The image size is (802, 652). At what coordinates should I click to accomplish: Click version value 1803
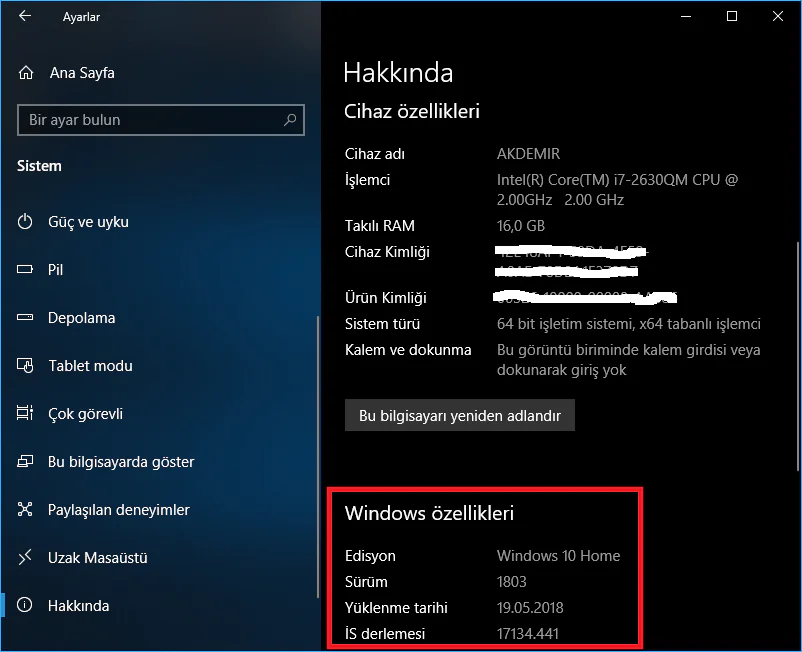point(511,581)
